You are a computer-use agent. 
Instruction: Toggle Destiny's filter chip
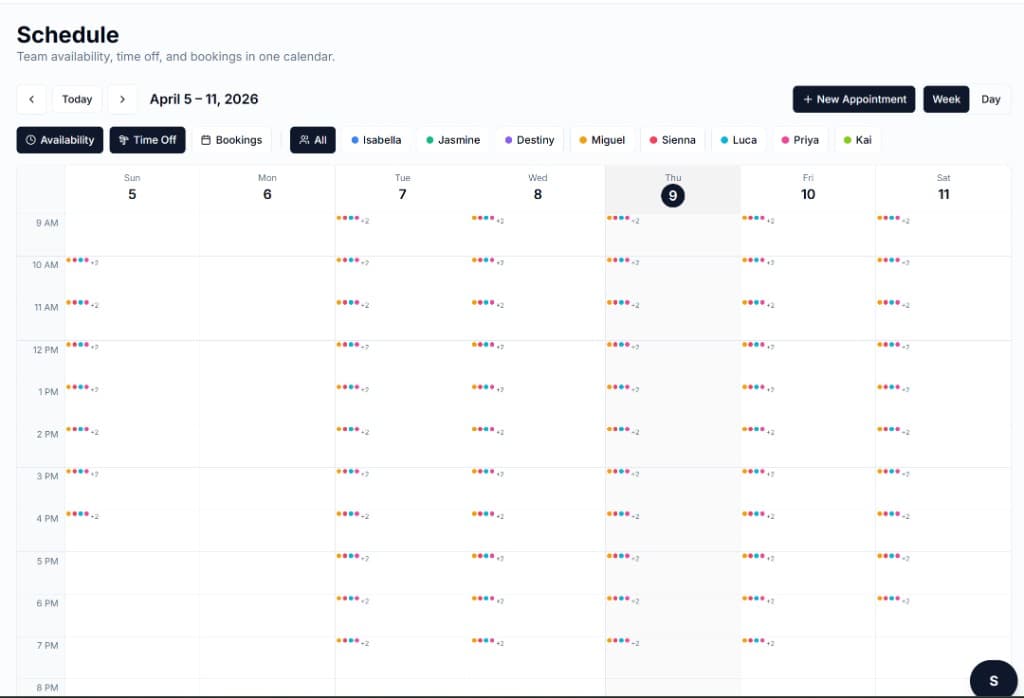(x=529, y=140)
